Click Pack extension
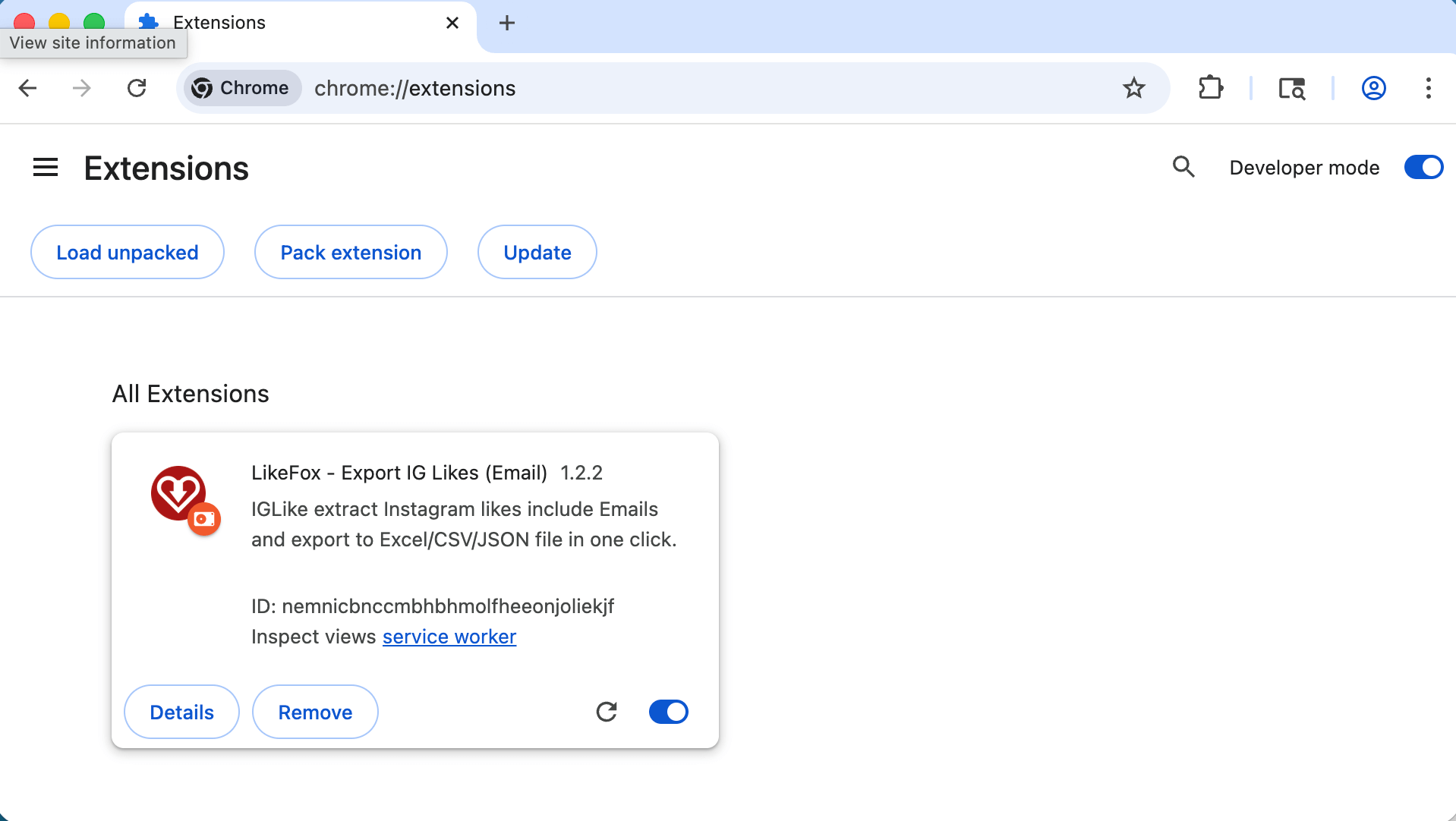This screenshot has width=1456, height=821. [x=351, y=252]
